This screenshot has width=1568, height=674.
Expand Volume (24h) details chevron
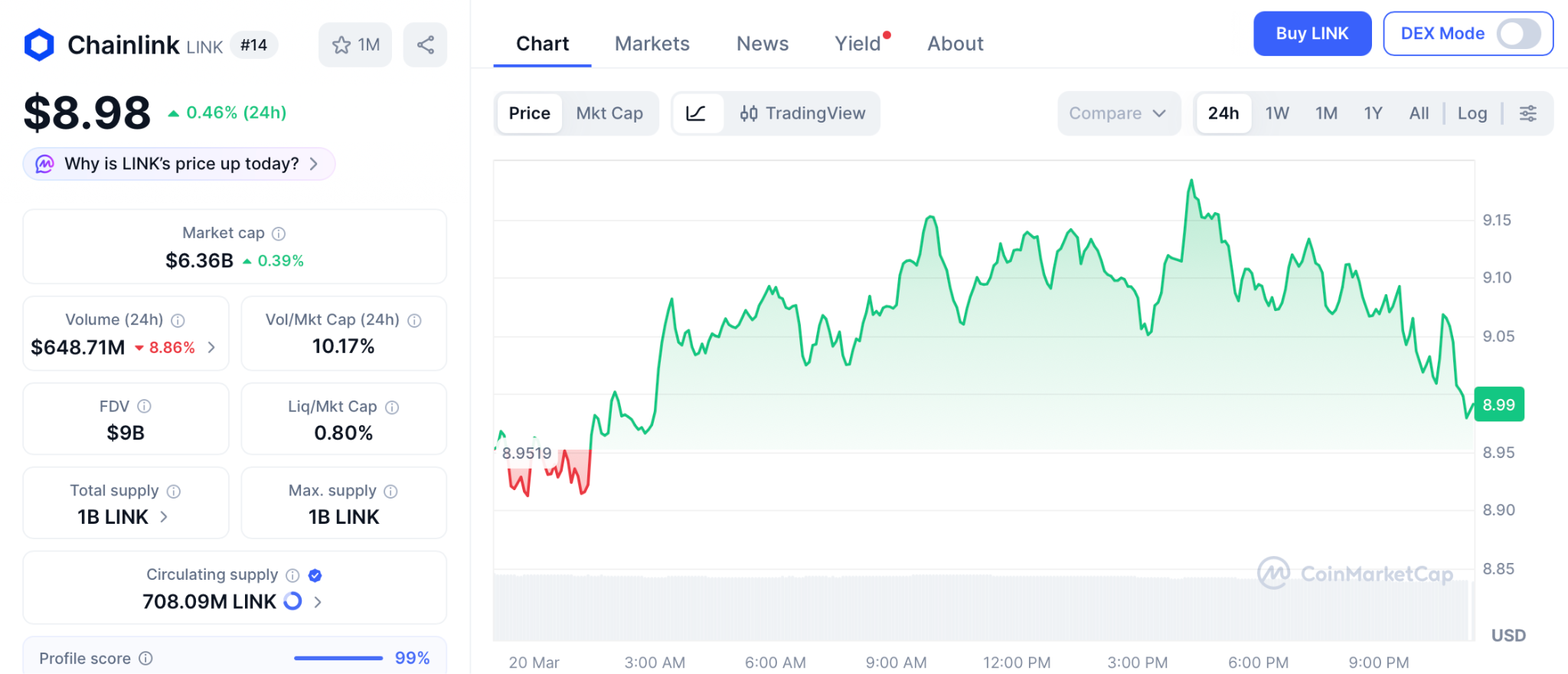tap(211, 348)
